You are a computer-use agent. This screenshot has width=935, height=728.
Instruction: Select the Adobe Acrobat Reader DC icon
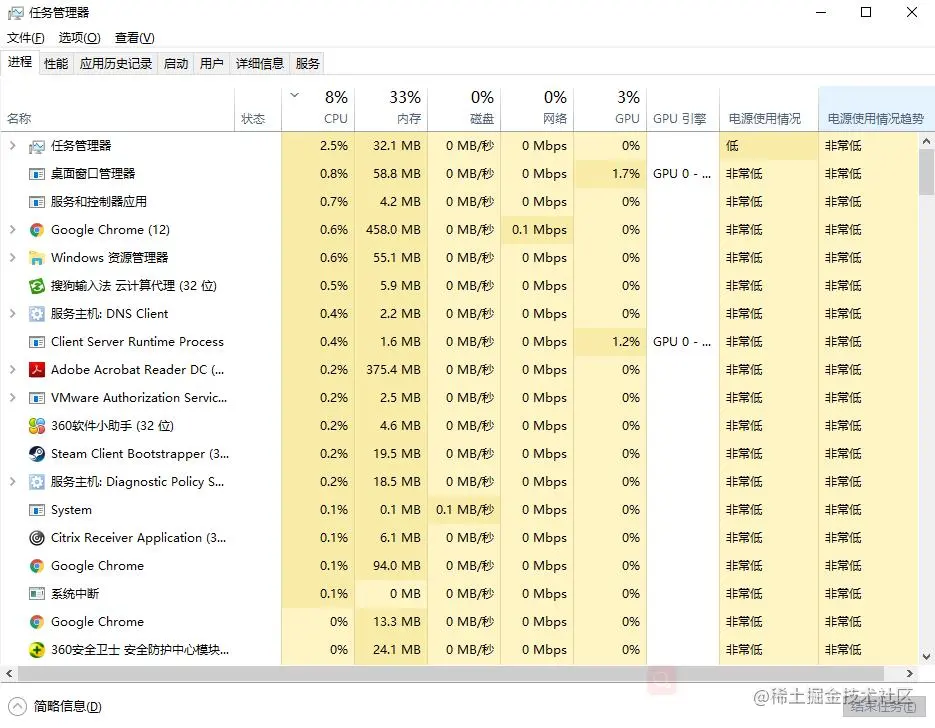tap(37, 370)
